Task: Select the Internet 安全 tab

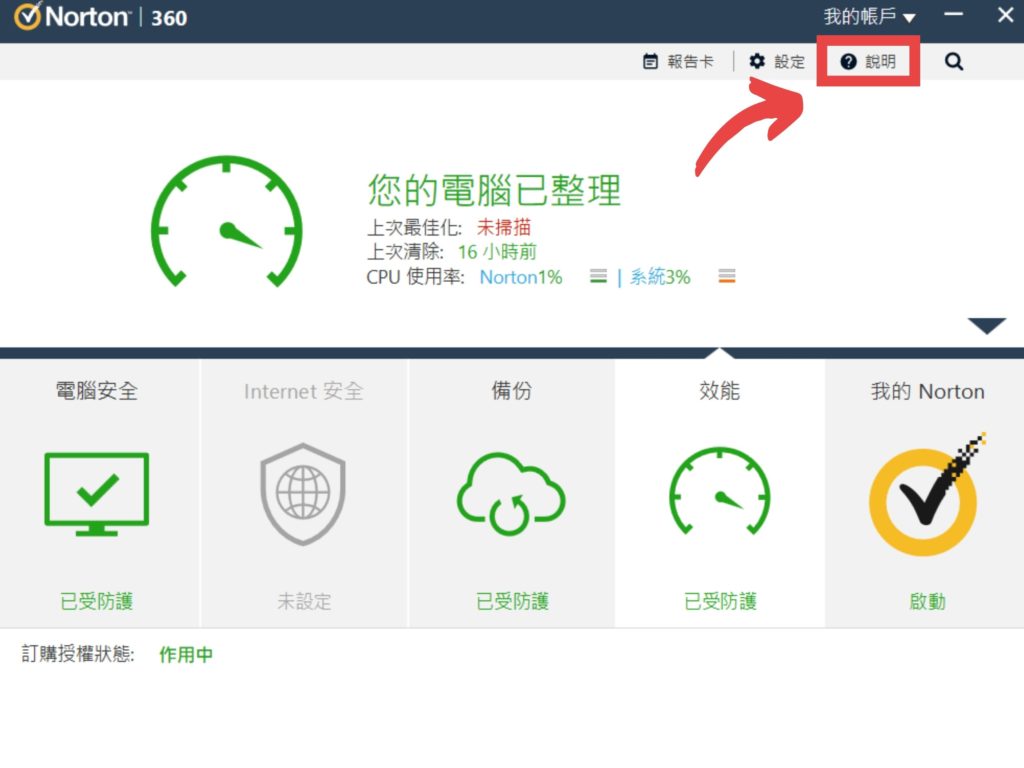Action: [x=304, y=493]
